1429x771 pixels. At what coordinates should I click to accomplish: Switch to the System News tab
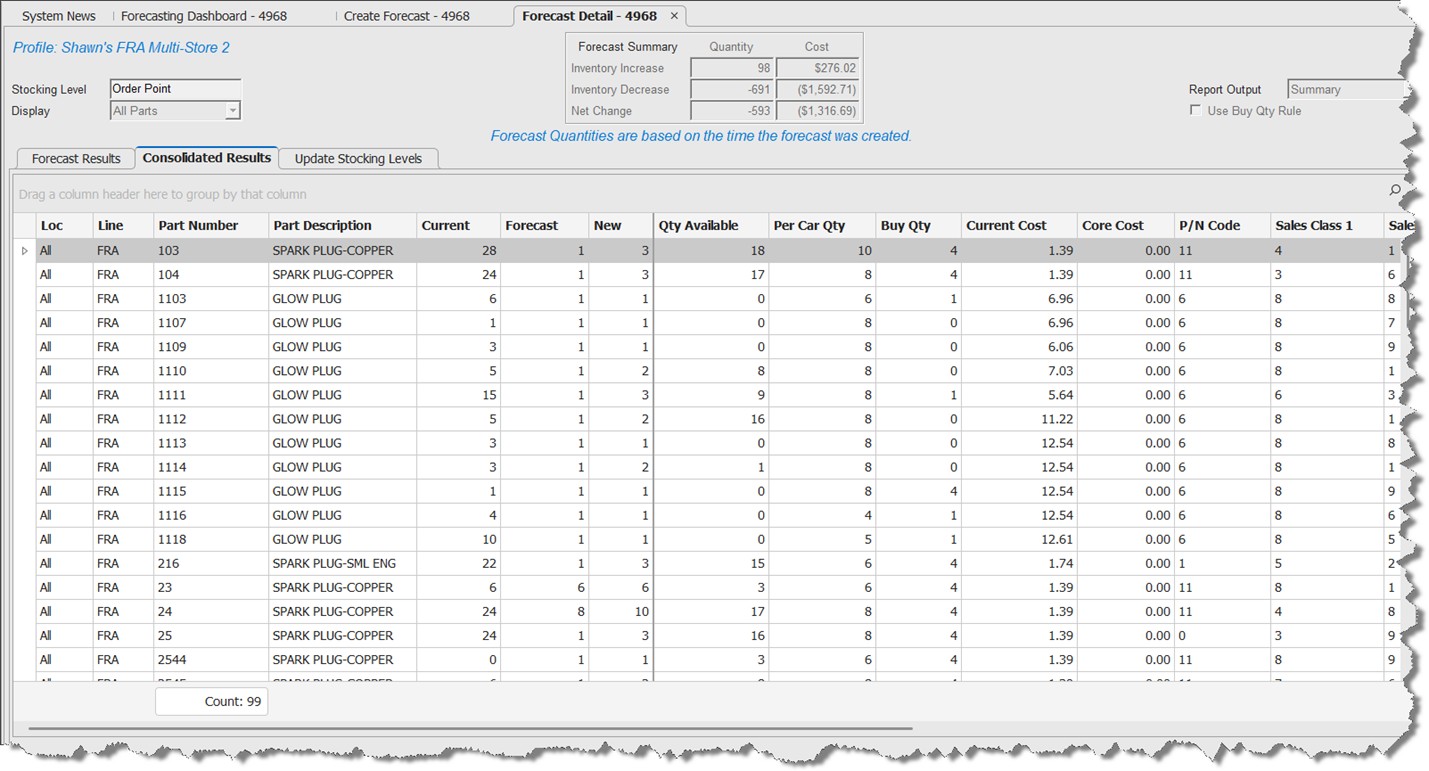point(59,16)
